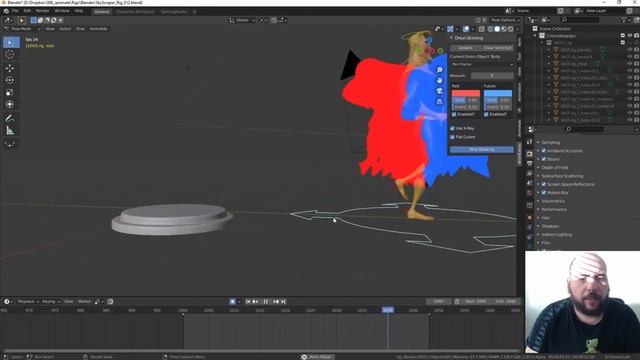Select the Transform tool
Screen dimensions: 640x360
point(10,104)
